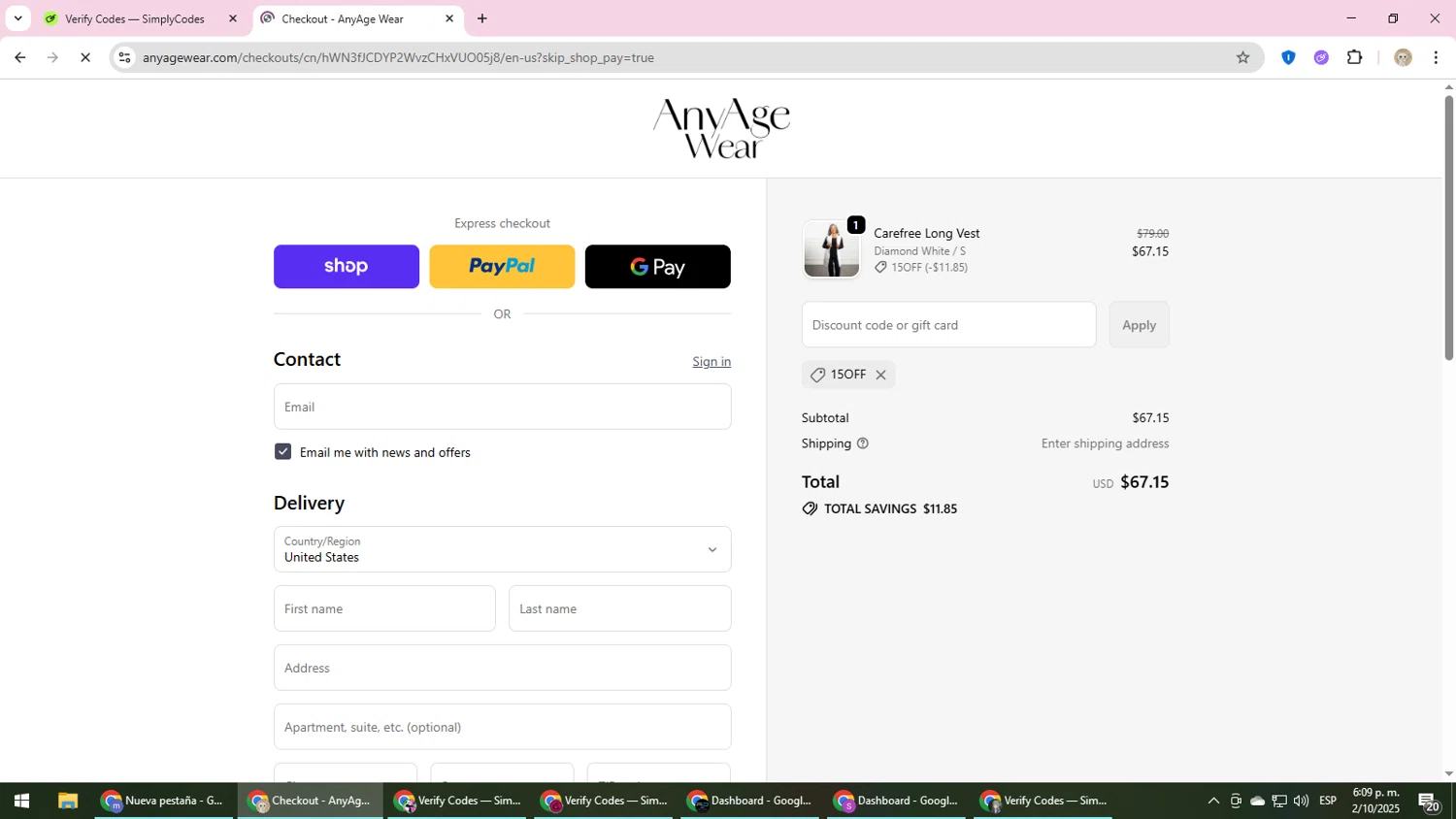Open the taskbar clock and date
The width and height of the screenshot is (1456, 819).
click(x=1375, y=801)
